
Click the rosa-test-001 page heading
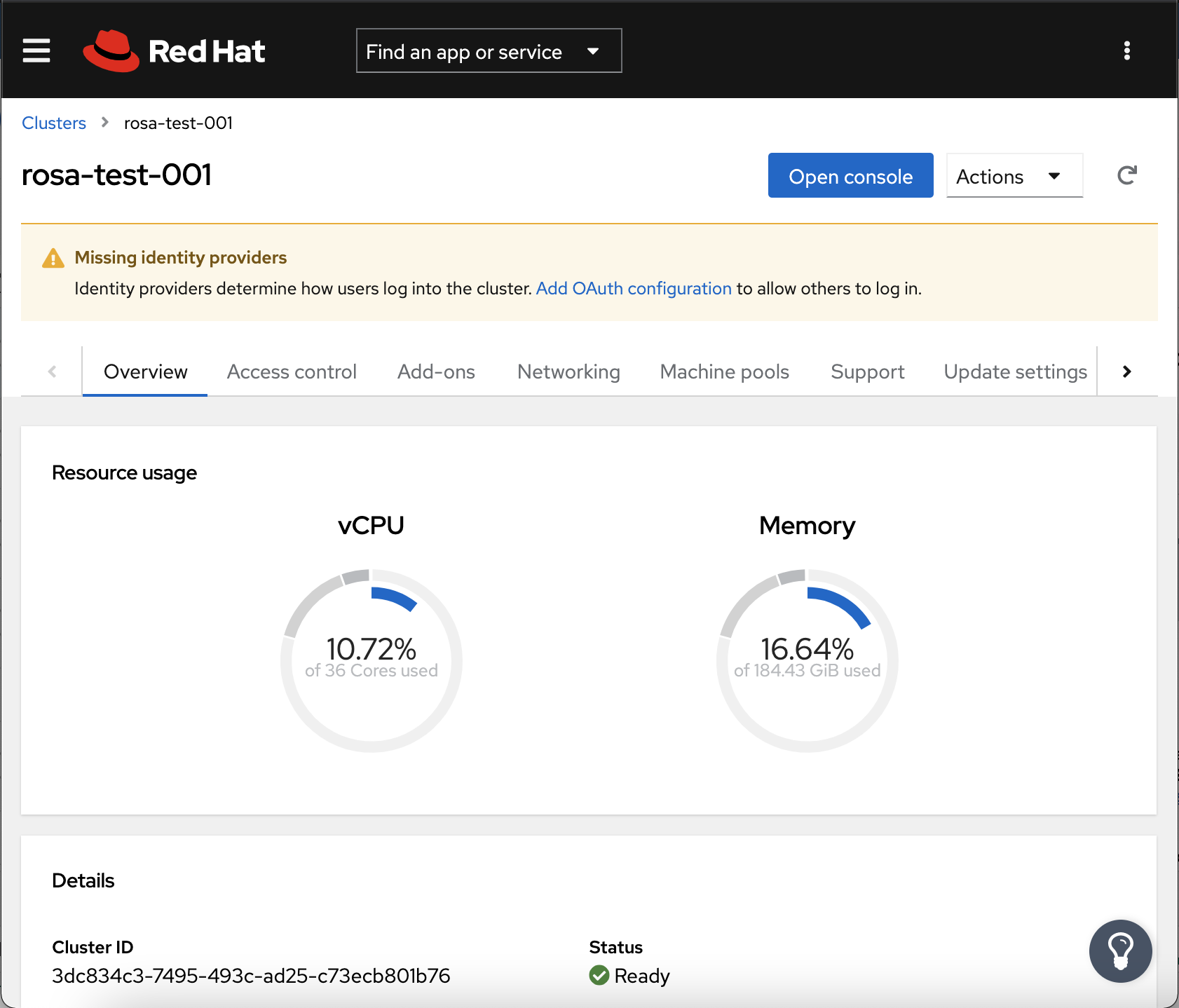coord(116,175)
